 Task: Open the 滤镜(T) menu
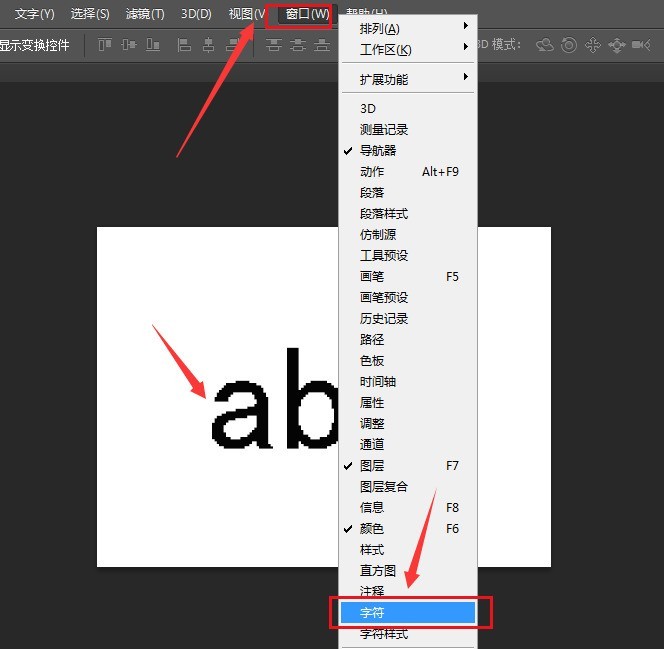145,14
